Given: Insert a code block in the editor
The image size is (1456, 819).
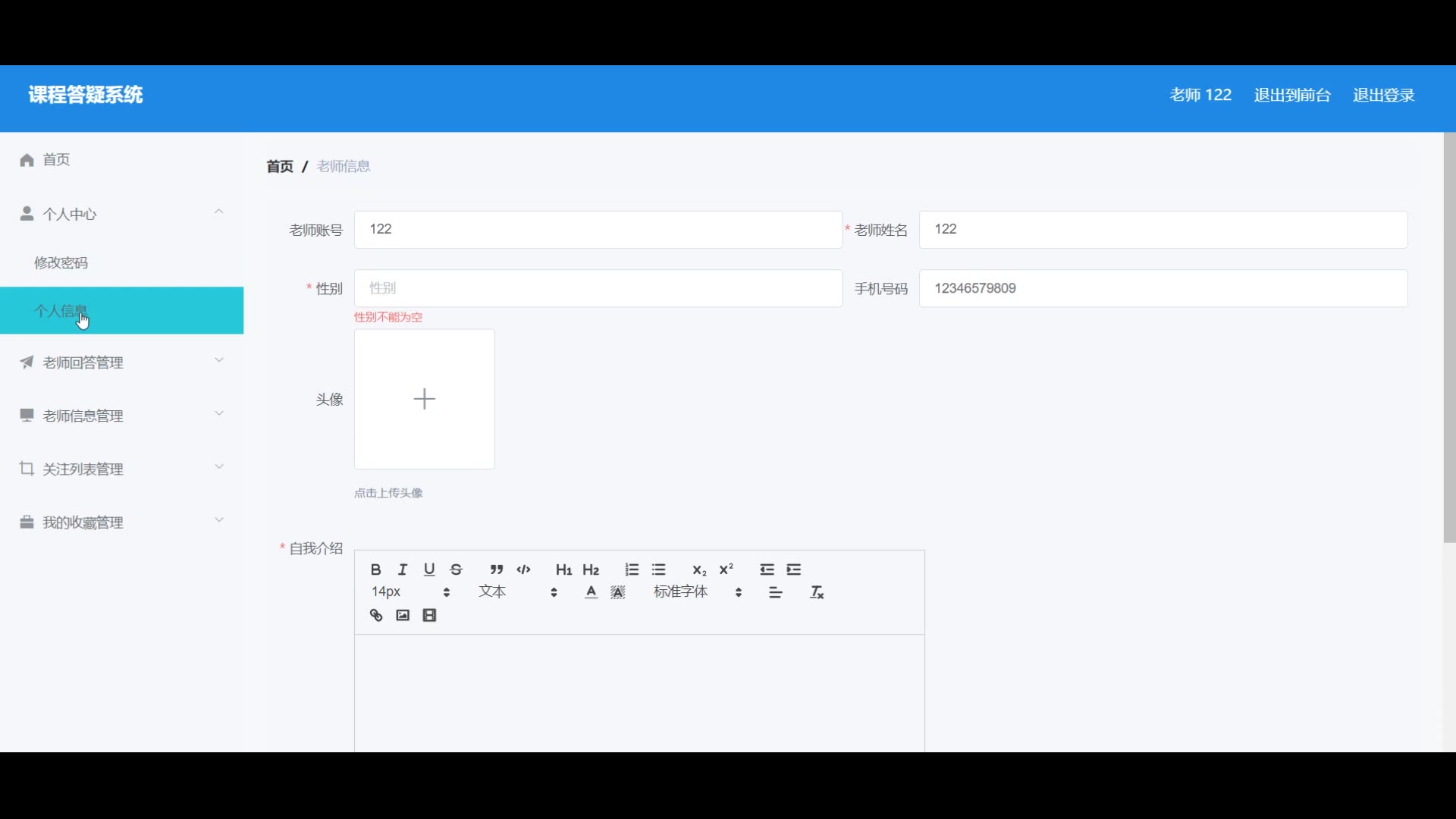Looking at the screenshot, I should pyautogui.click(x=523, y=570).
